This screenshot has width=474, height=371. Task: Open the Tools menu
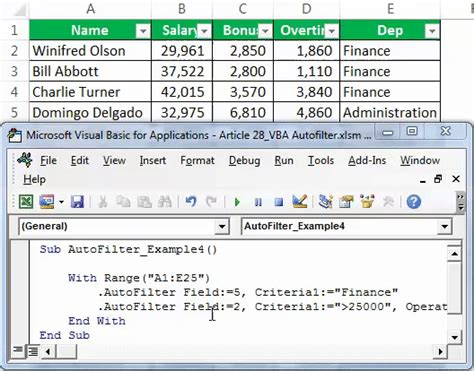click(x=321, y=161)
